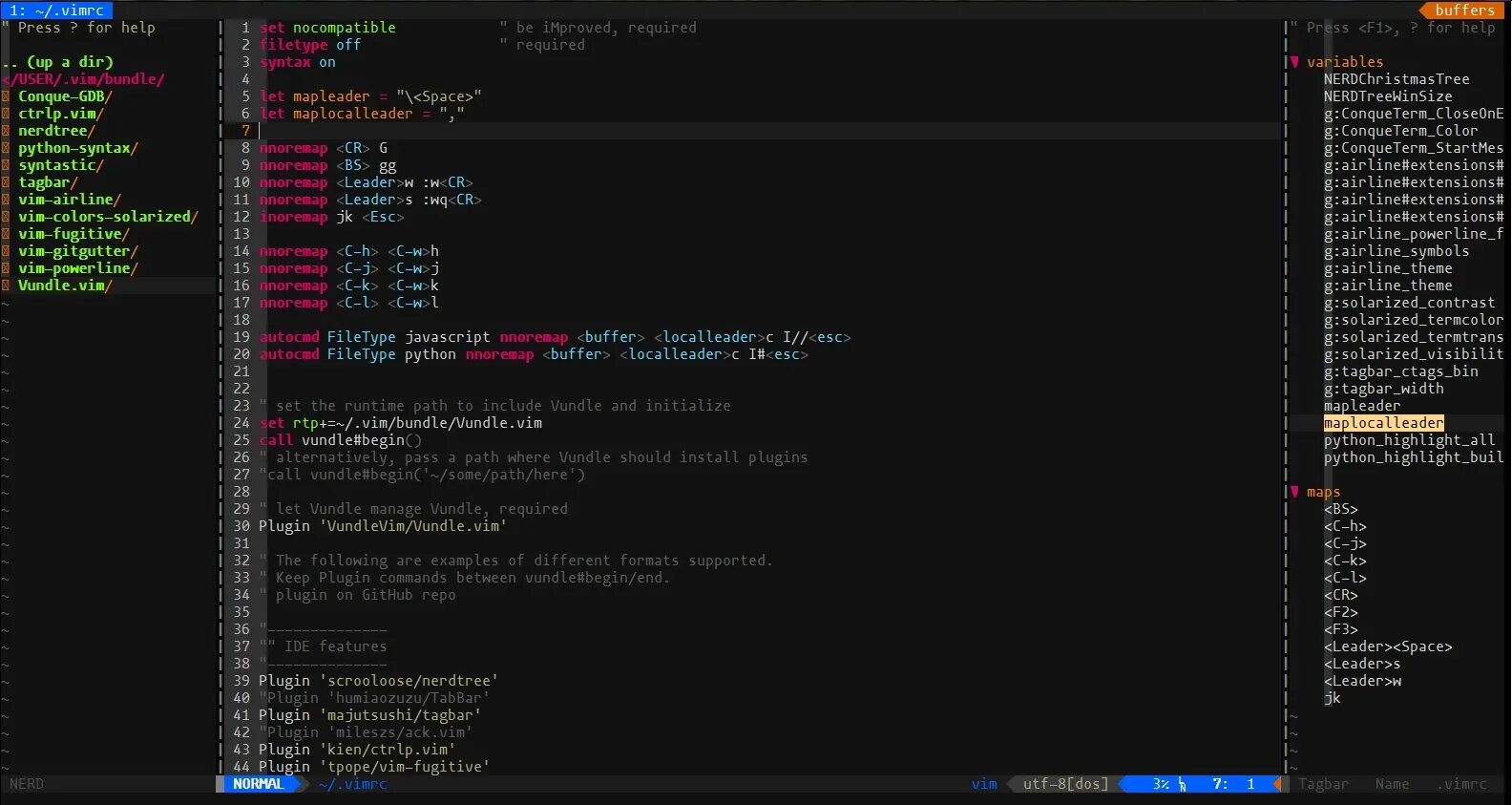Place cursor on "call vundle#begin()" line
This screenshot has height=805, width=1512.
(x=340, y=440)
